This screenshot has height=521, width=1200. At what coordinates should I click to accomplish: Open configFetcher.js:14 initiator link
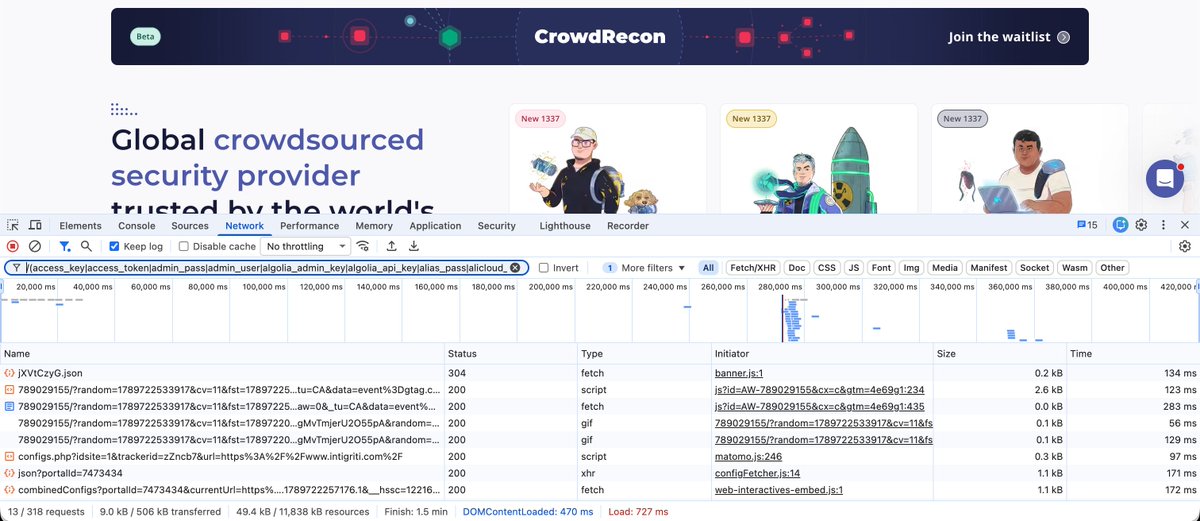pyautogui.click(x=757, y=473)
